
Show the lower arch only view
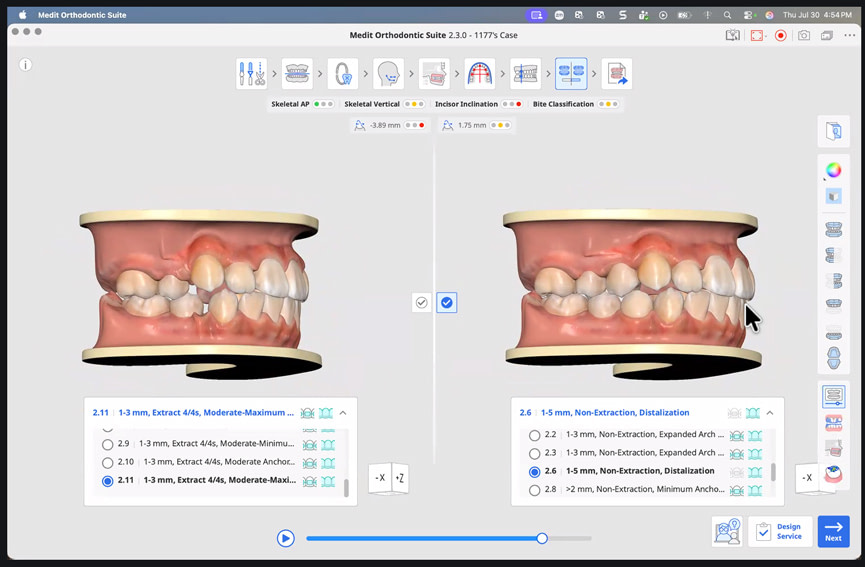(834, 334)
